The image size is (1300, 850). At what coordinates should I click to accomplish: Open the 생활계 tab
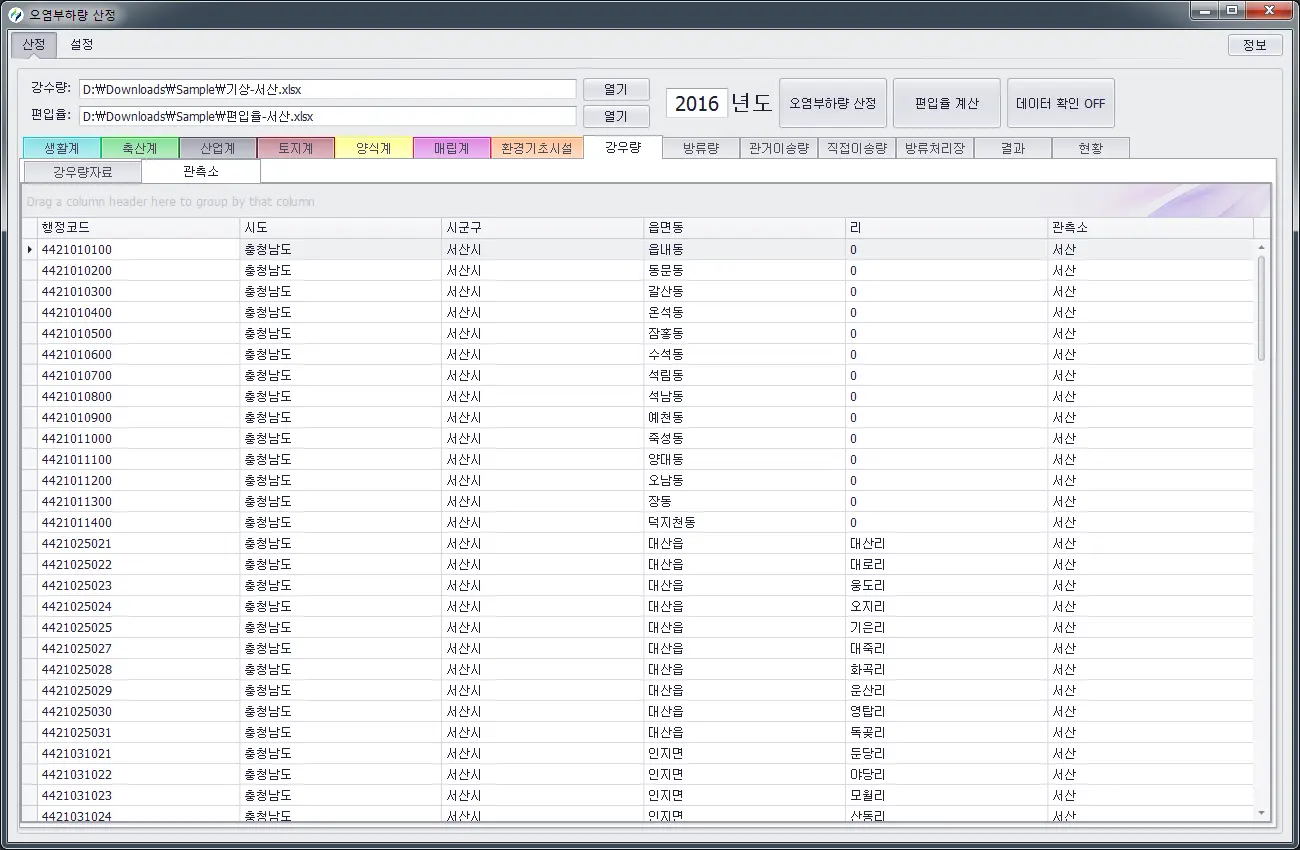coord(62,148)
